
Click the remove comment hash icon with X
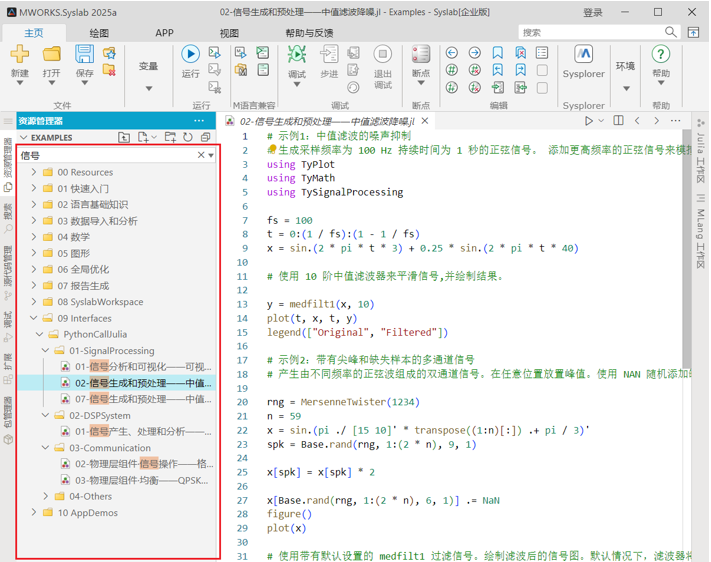pyautogui.click(x=475, y=70)
